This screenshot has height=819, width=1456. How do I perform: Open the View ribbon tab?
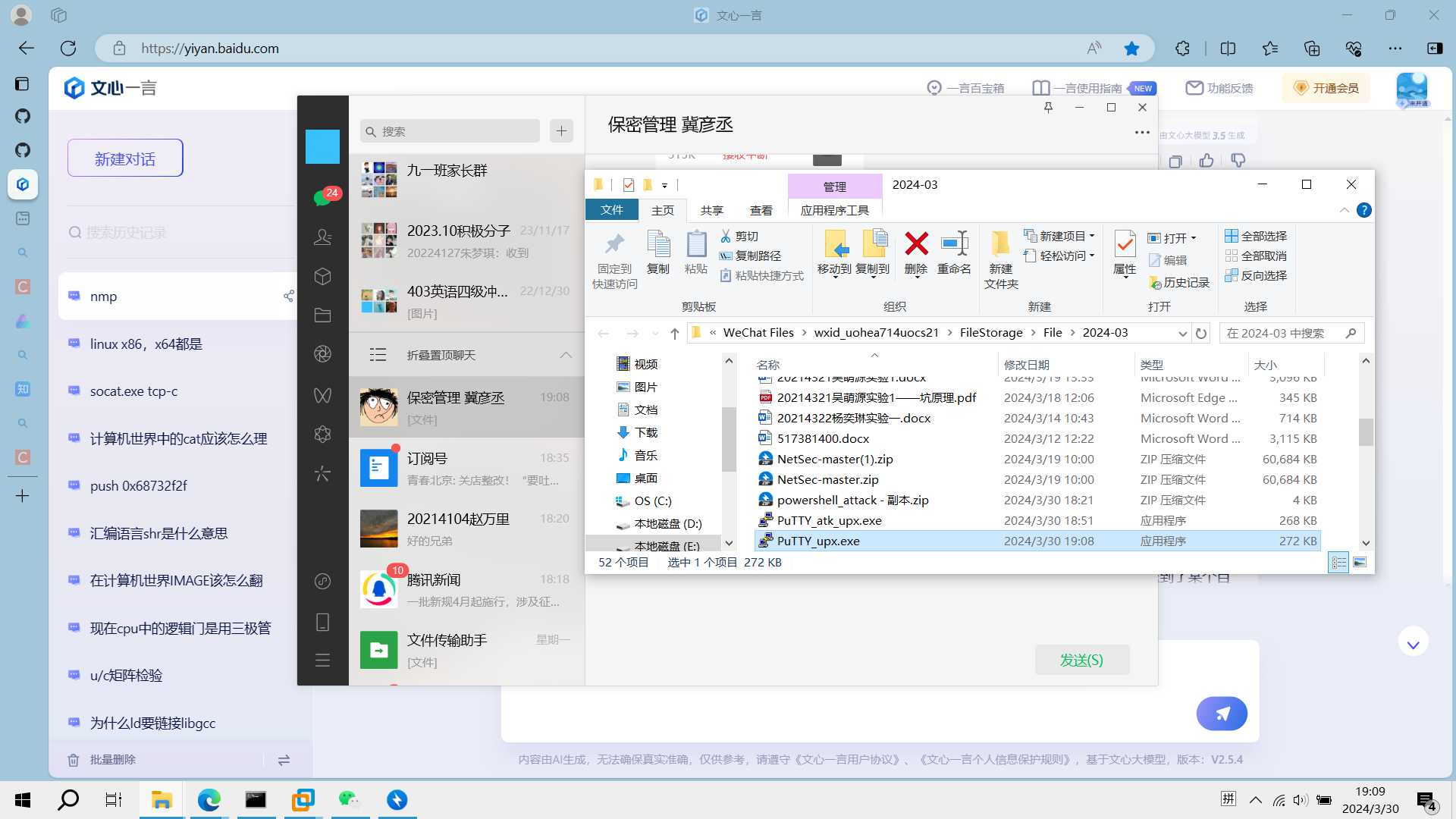point(761,210)
